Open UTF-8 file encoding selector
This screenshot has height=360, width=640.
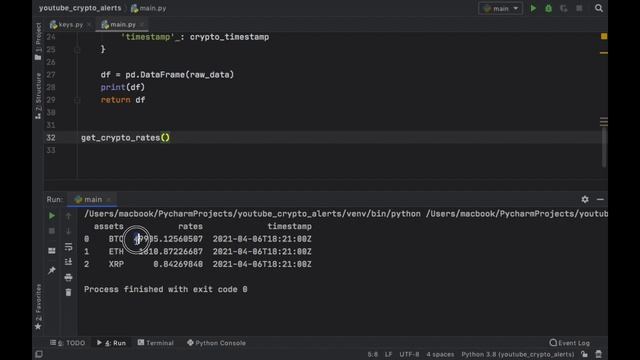tap(409, 354)
